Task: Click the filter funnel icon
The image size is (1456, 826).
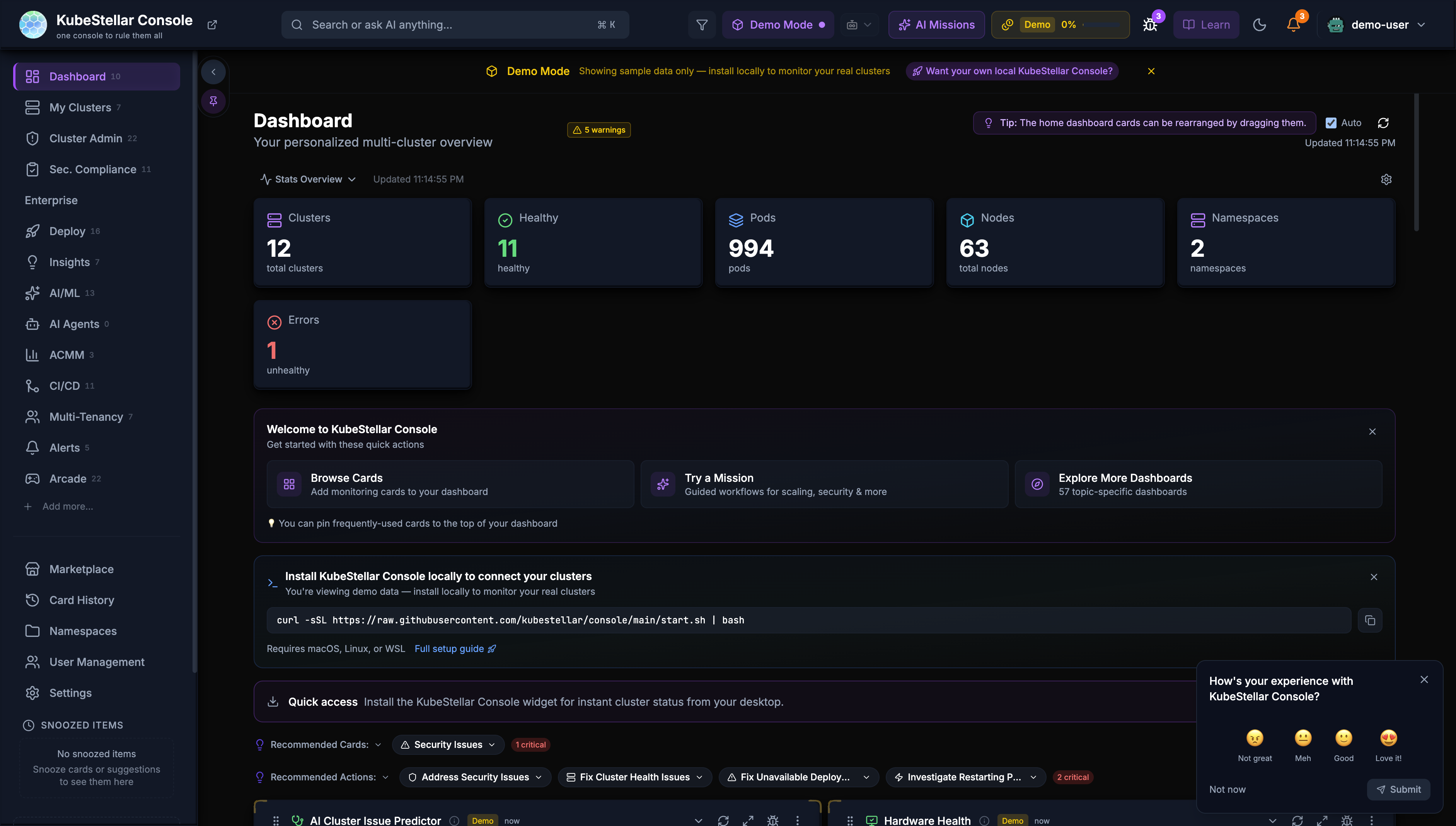Action: pyautogui.click(x=702, y=25)
